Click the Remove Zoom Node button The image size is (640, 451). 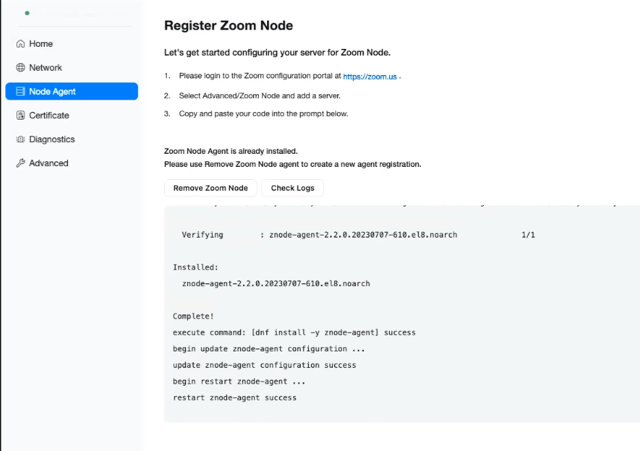tap(211, 188)
